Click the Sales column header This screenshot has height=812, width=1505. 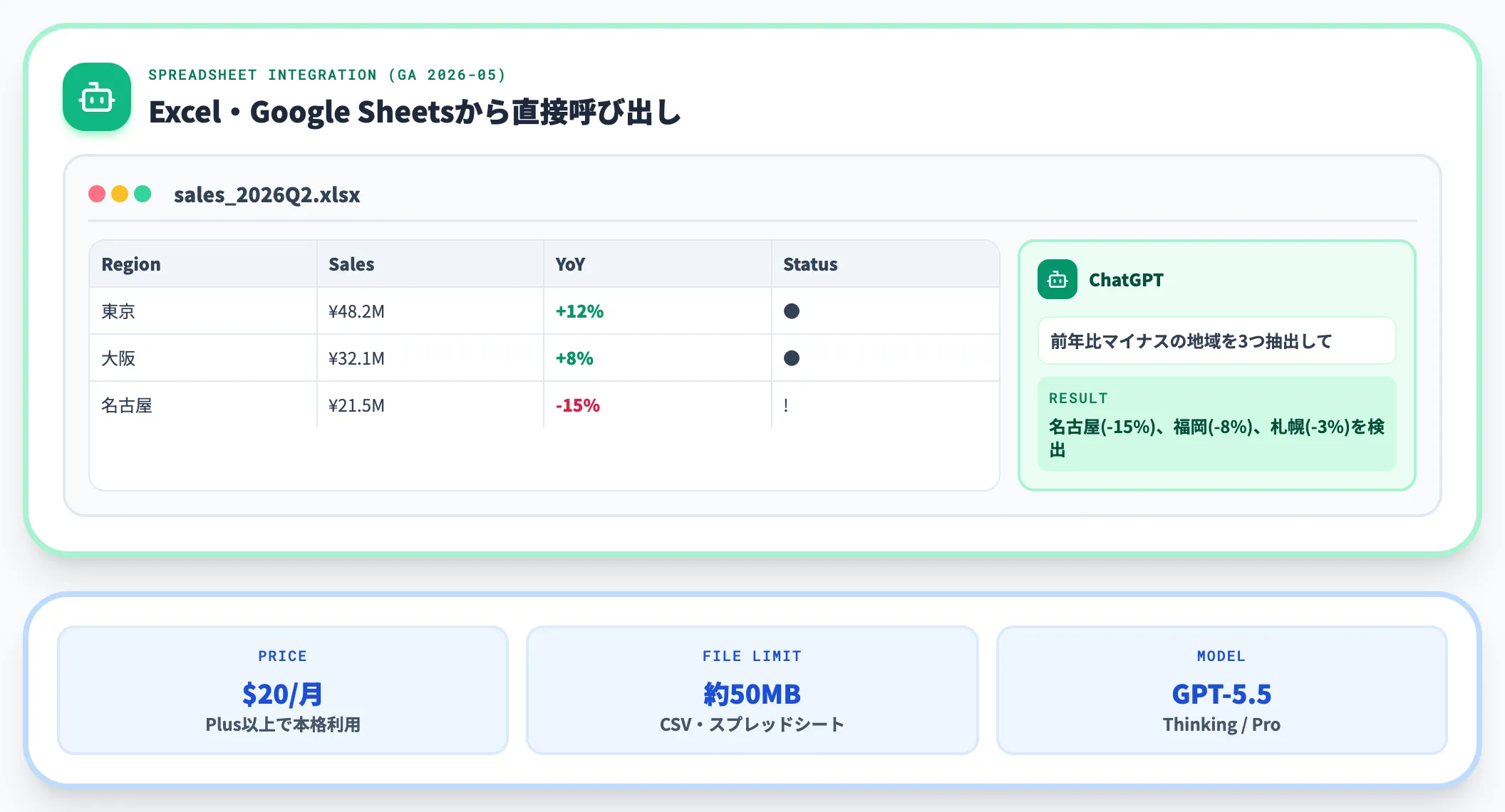[430, 264]
